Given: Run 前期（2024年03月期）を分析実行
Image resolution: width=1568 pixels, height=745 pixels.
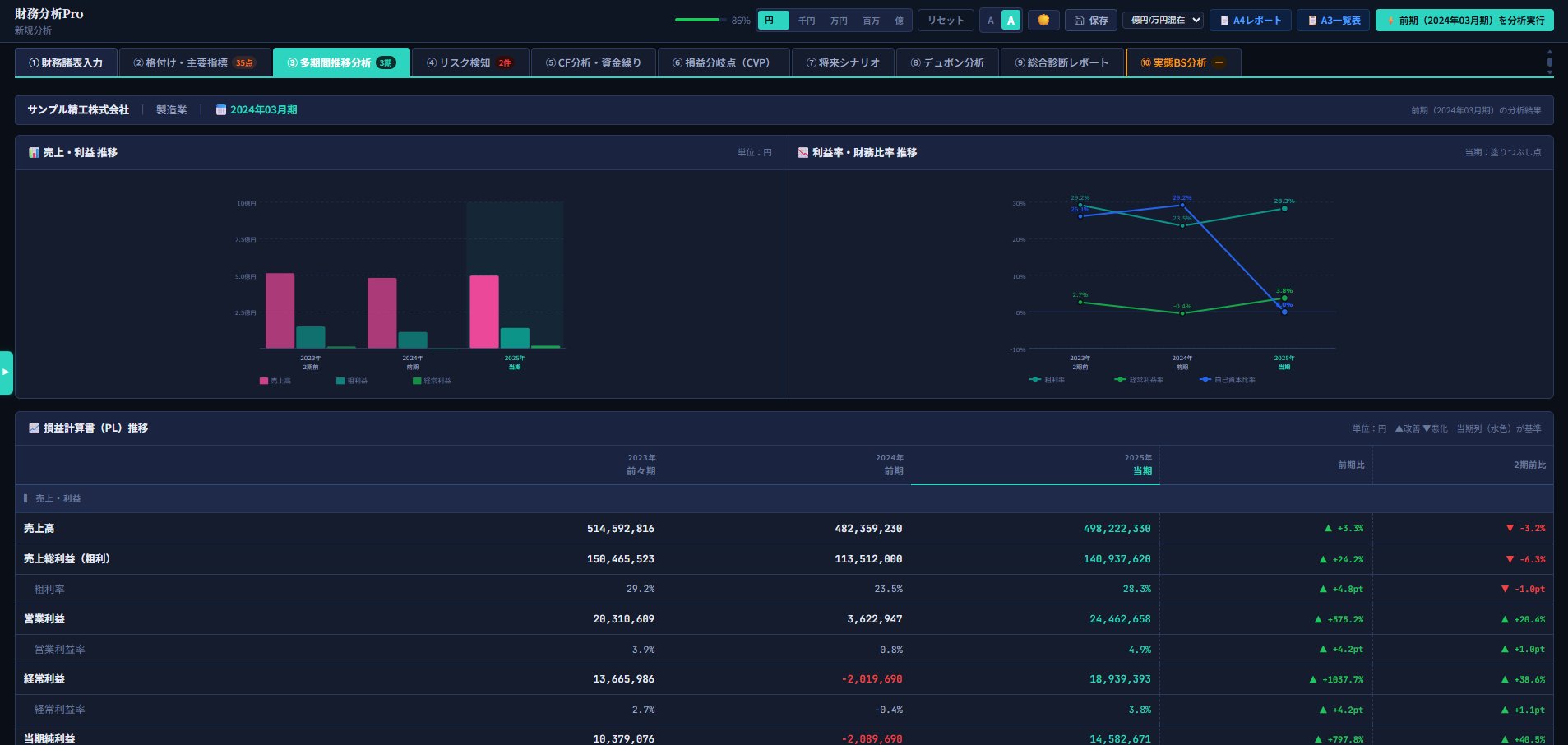Looking at the screenshot, I should point(1464,21).
